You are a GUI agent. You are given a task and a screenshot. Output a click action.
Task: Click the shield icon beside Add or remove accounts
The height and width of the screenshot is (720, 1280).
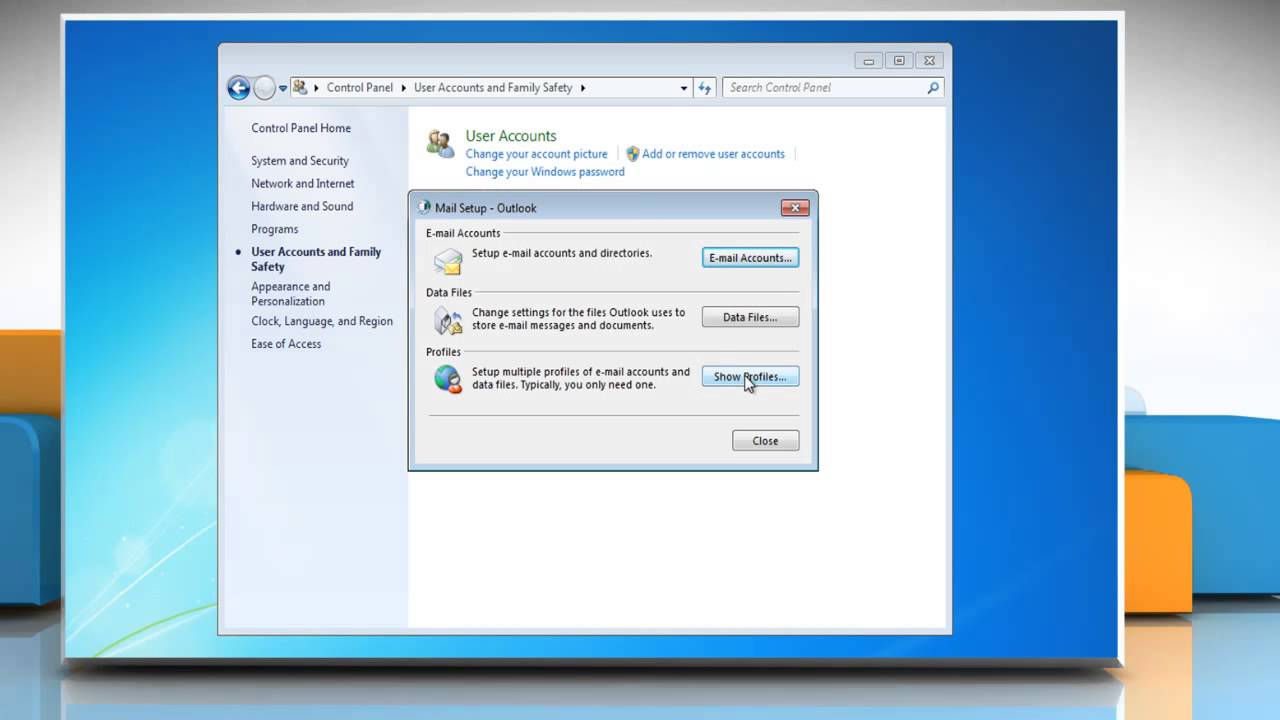(632, 154)
